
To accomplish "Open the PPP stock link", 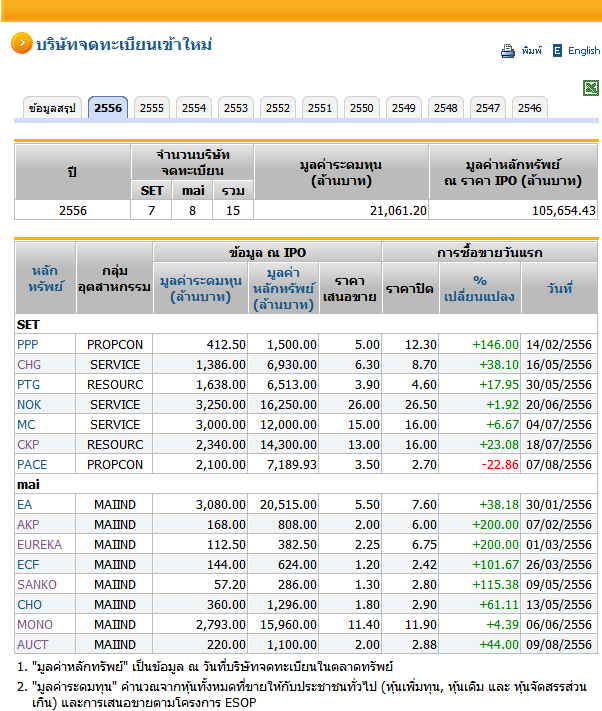I will pos(28,344).
